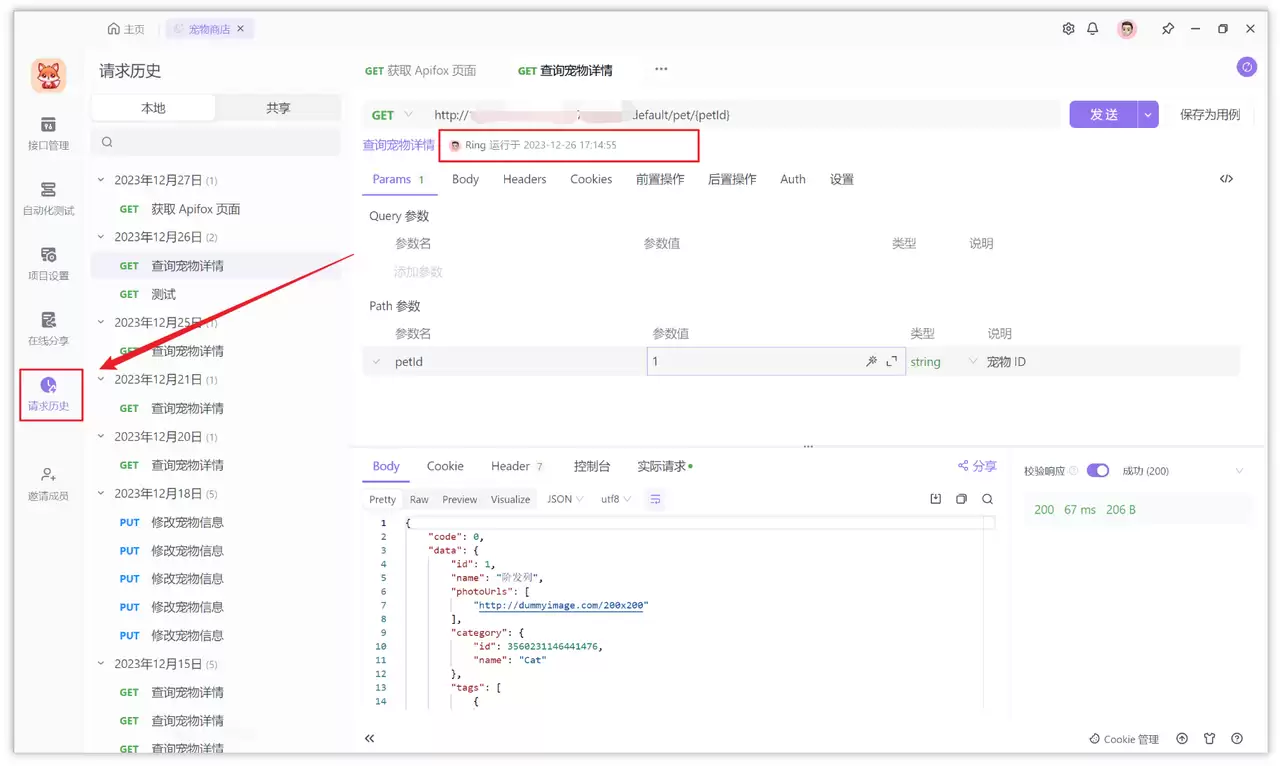Viewport: 1280px width, 766px height.
Task: Collapse the 2023年12月27日 history group
Action: pyautogui.click(x=100, y=180)
